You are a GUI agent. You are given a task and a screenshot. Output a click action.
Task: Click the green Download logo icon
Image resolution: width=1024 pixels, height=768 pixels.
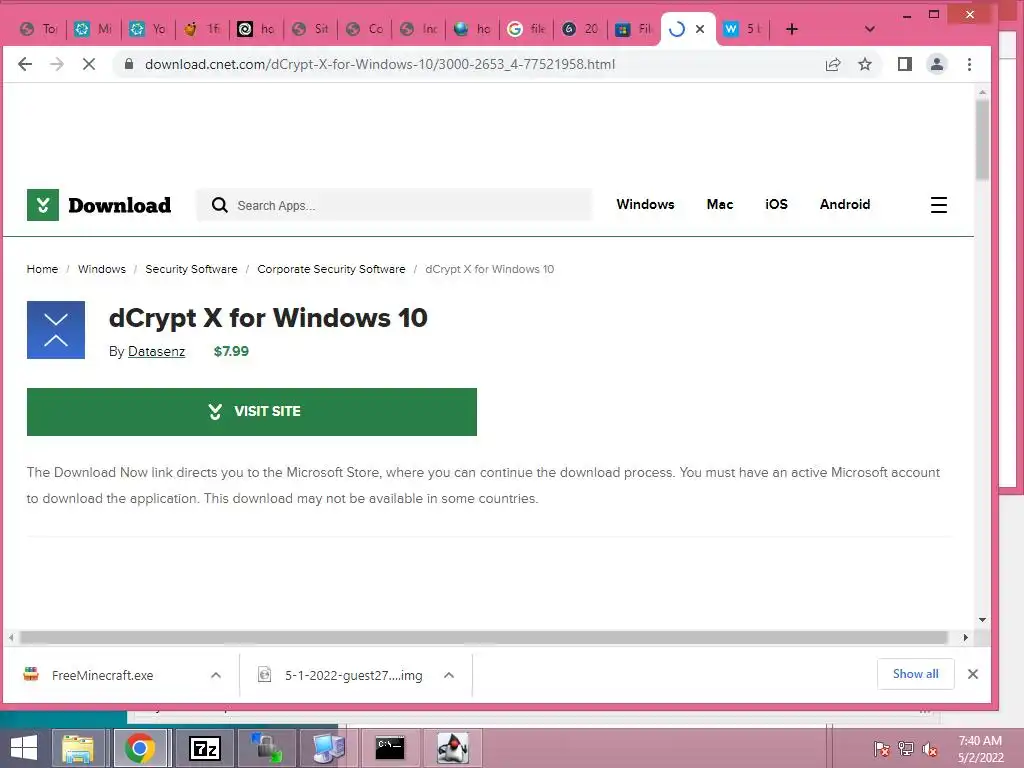[x=42, y=205]
